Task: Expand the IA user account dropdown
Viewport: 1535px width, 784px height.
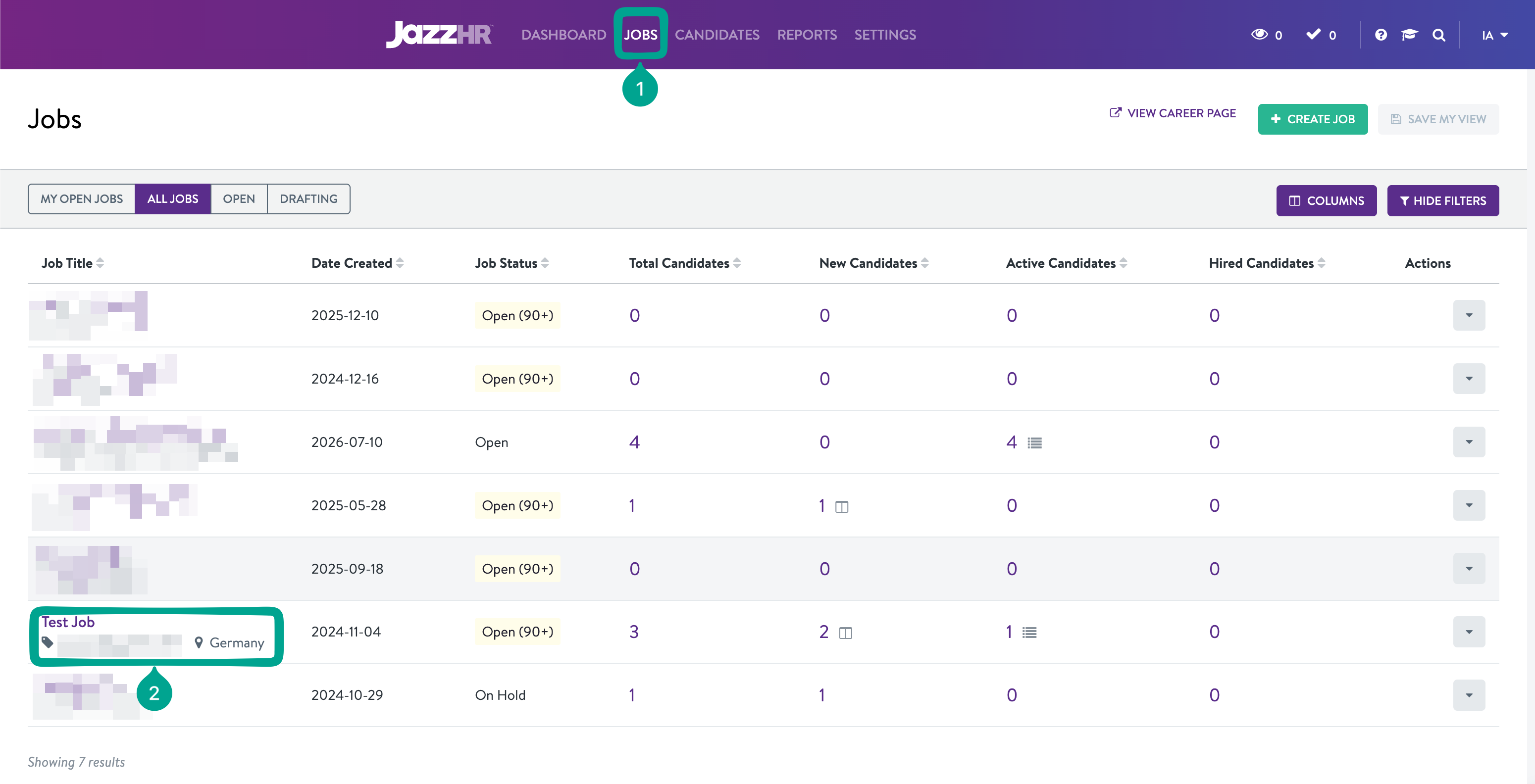Action: tap(1494, 35)
